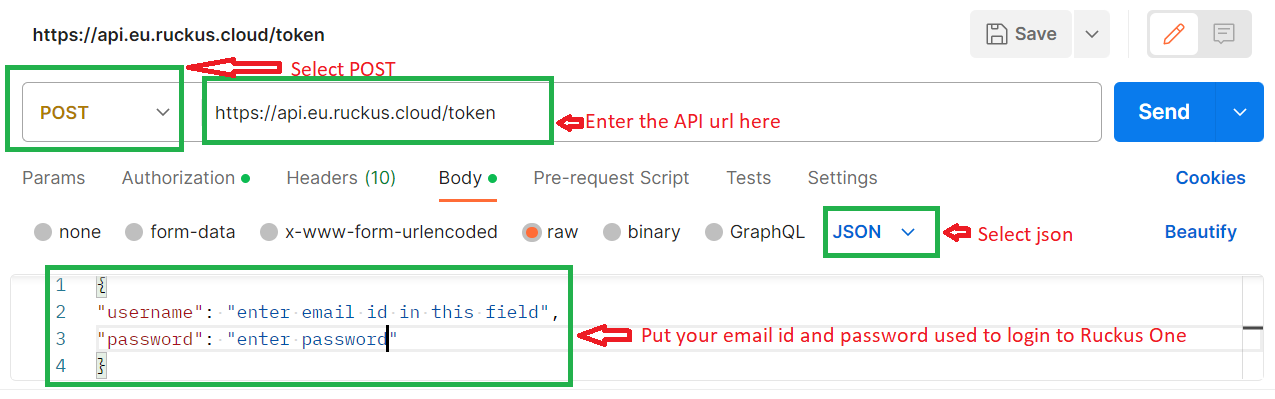The height and width of the screenshot is (399, 1275).
Task: Select the raw body option
Action: coord(550,232)
